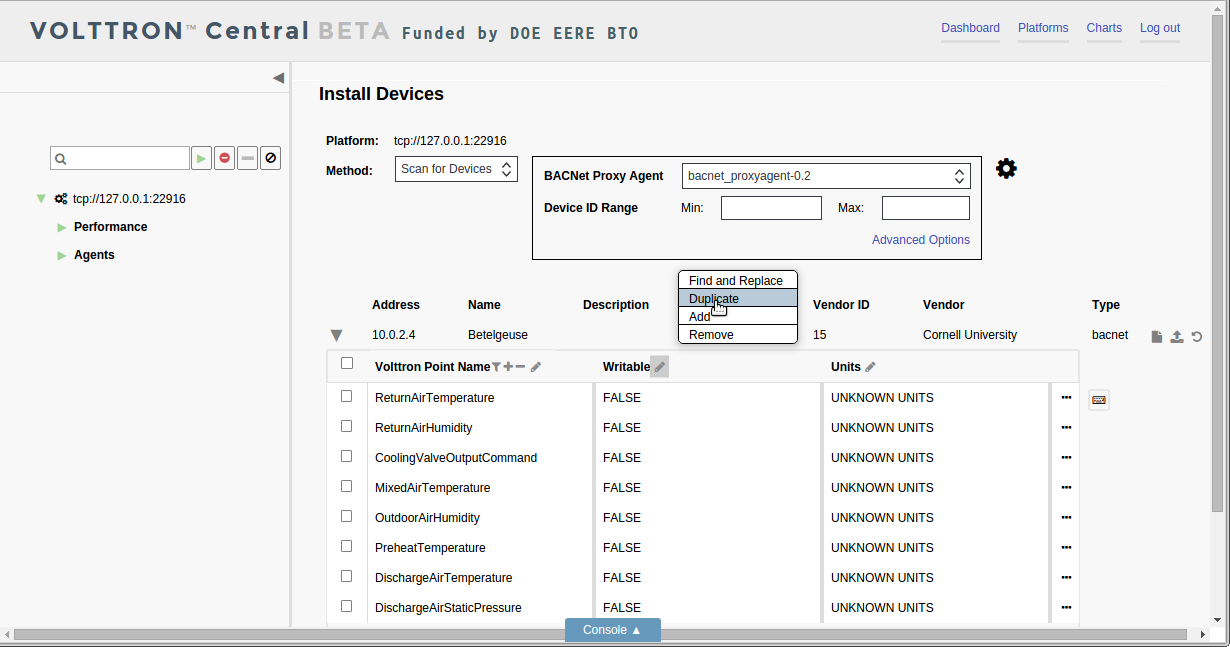This screenshot has width=1230, height=647.
Task: Check the CoolingValveOutputCommand row checkbox
Action: (x=347, y=456)
